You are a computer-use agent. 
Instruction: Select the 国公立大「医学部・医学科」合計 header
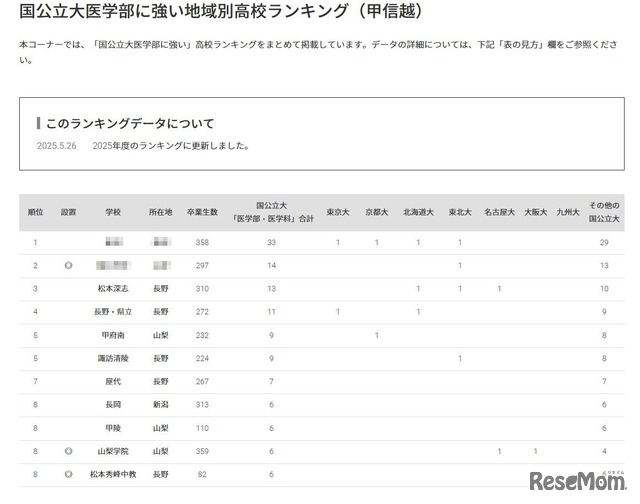[x=272, y=212]
